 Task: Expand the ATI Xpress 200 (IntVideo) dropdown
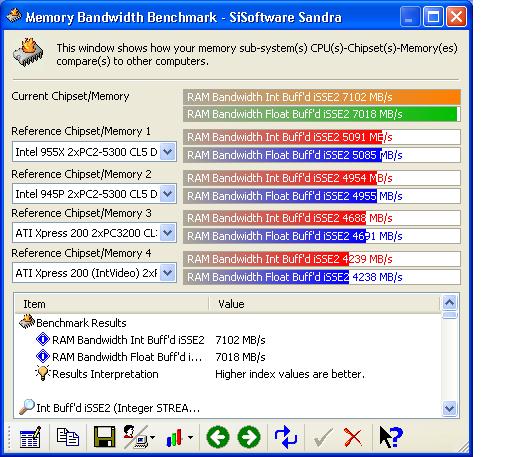point(167,273)
